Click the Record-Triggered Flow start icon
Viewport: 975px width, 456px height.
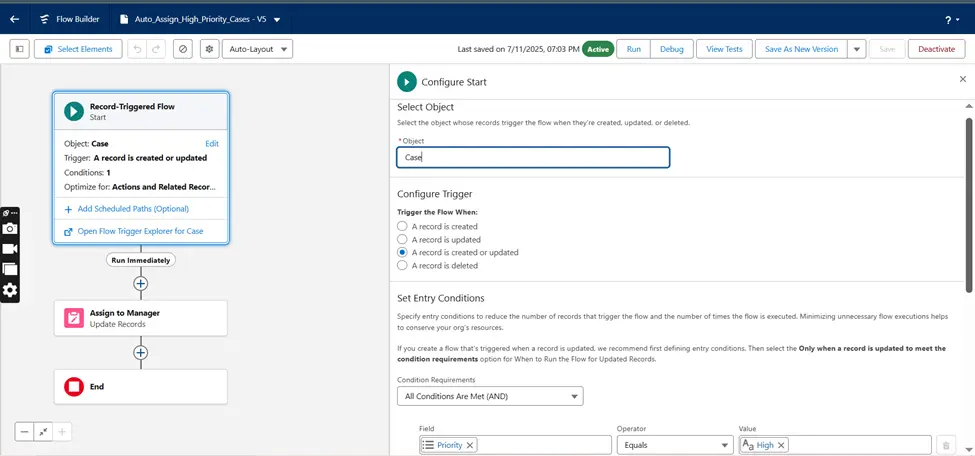(73, 111)
